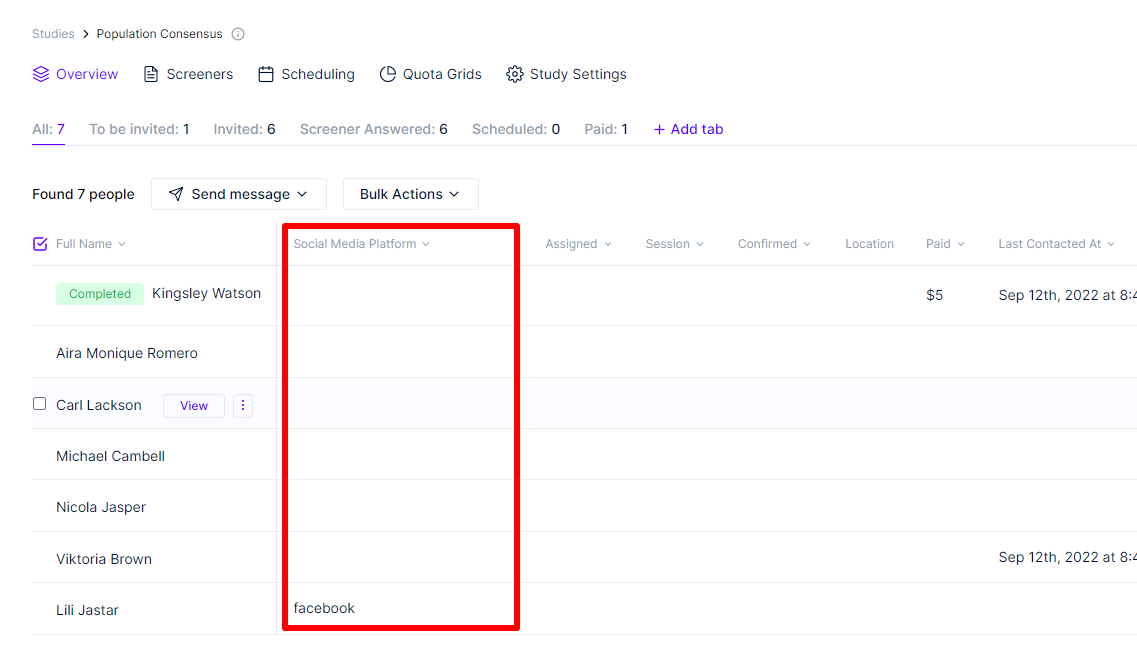Viewport: 1137px width, 659px height.
Task: Click the $5 paid amount for Kingsley Watson
Action: pyautogui.click(x=935, y=295)
